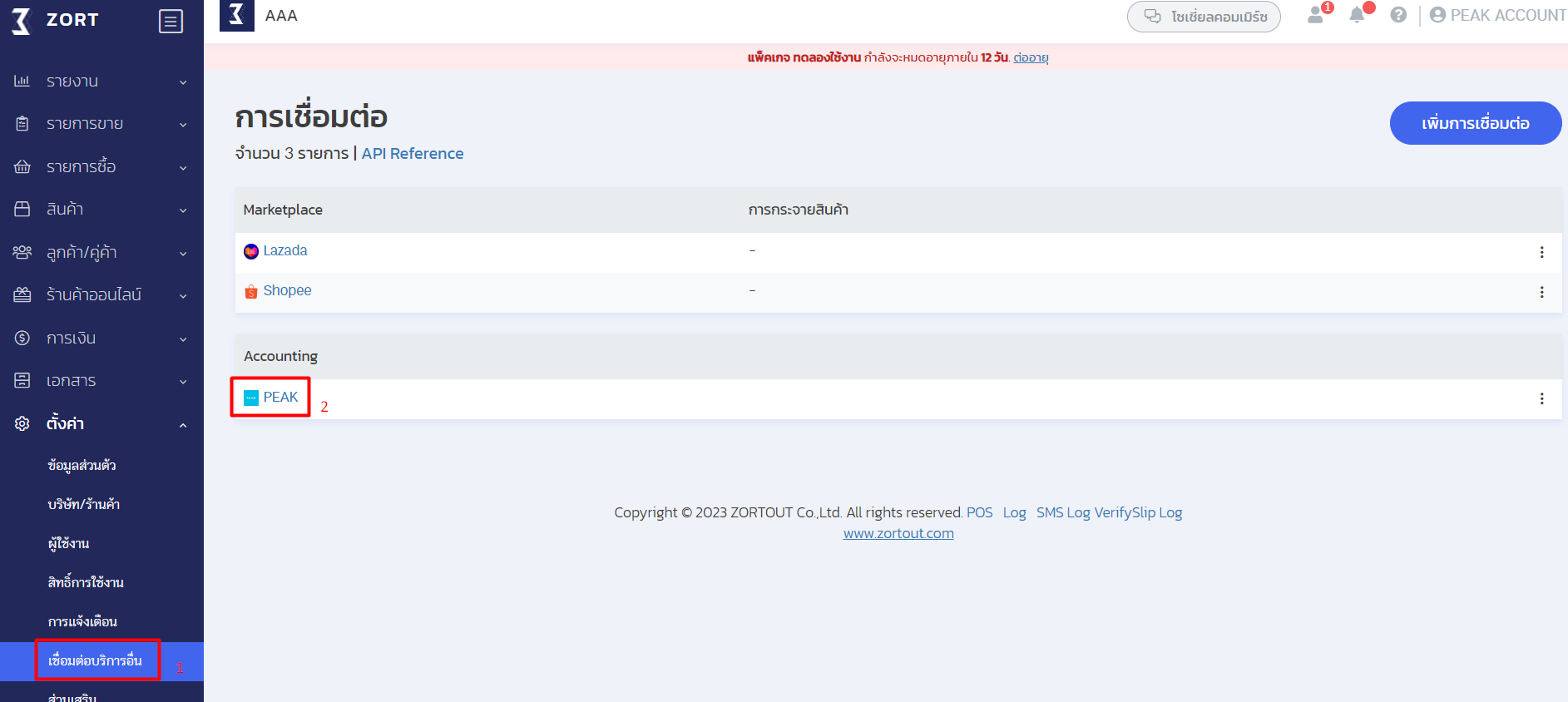Open the user contacts icon with badge

point(1316,15)
